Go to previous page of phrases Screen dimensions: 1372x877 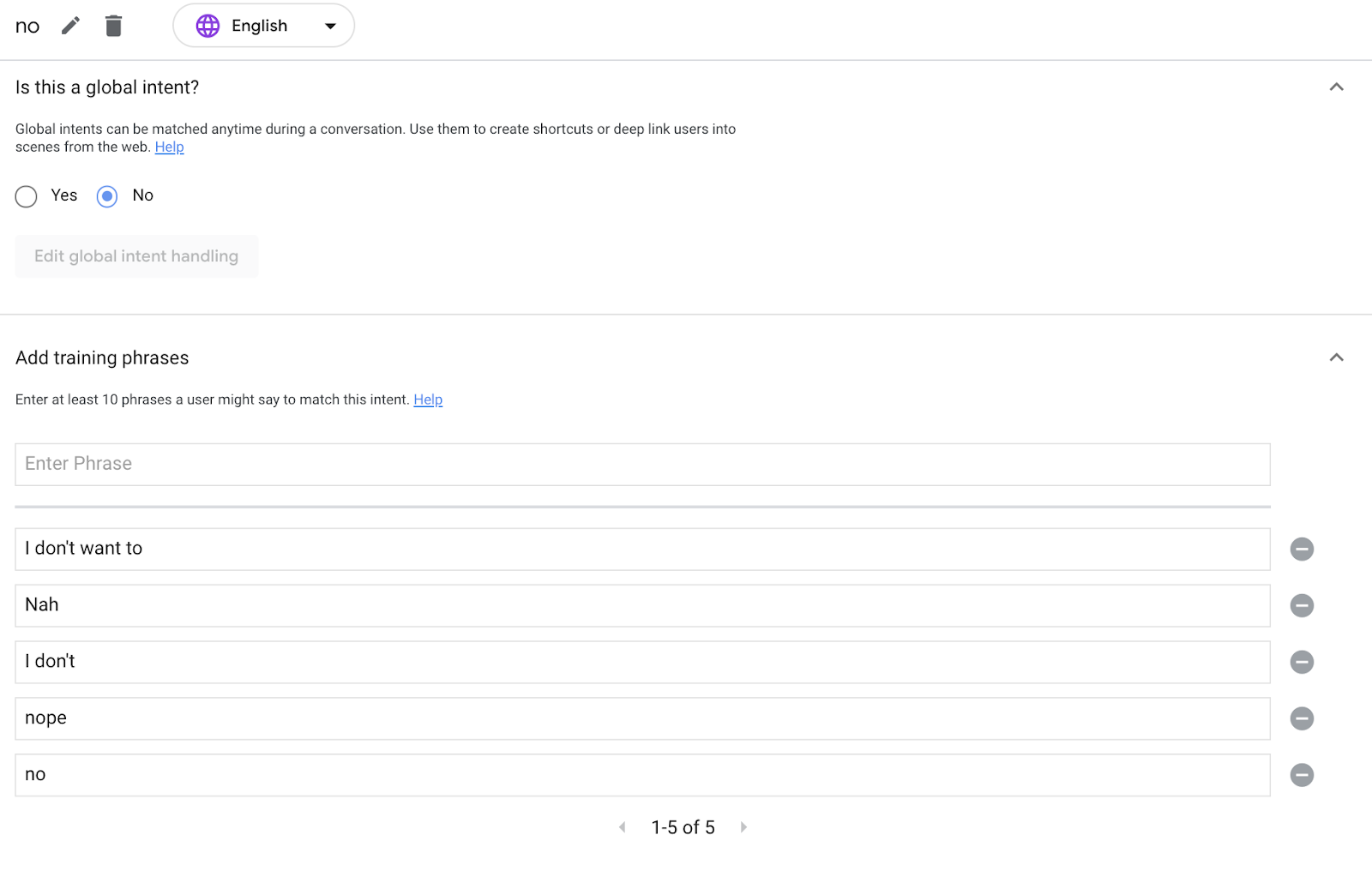click(x=623, y=827)
